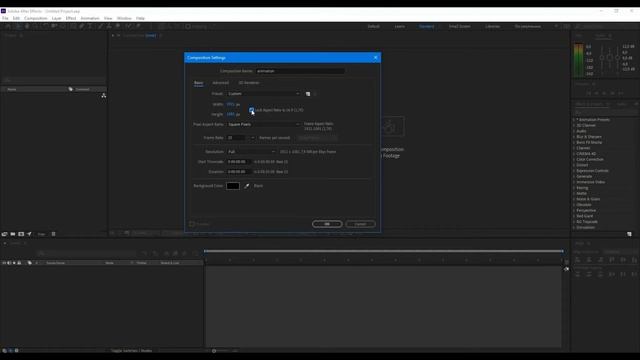This screenshot has width=640, height=360.
Task: Switch to the Learn workspace
Action: (400, 27)
